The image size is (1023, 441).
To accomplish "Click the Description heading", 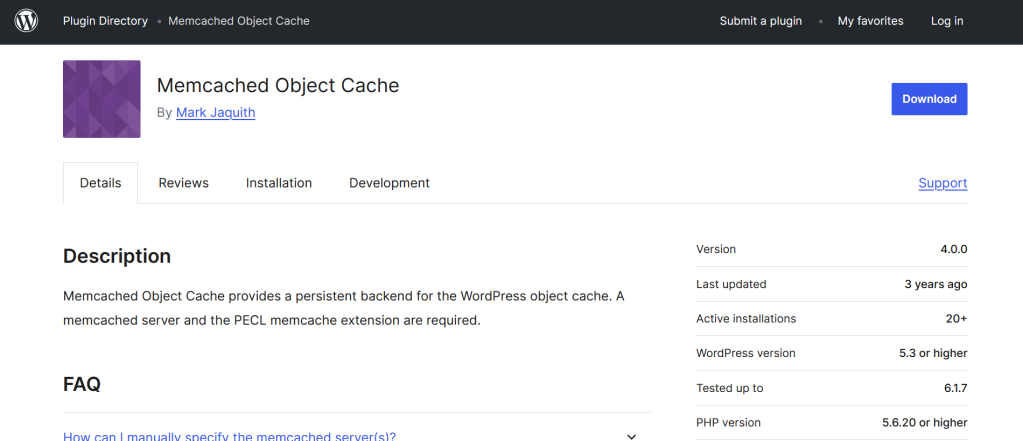I will coord(117,256).
